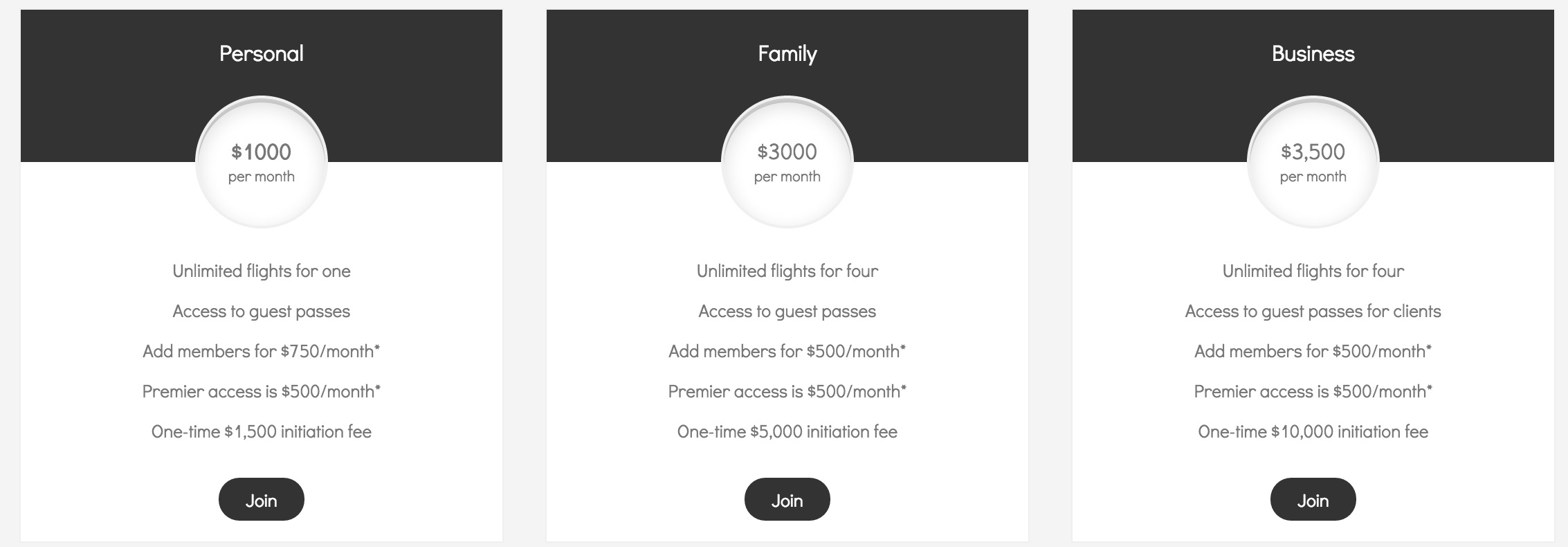Click Business plan's "Premier access is $500/month"
This screenshot has width=1568, height=547.
(1313, 391)
